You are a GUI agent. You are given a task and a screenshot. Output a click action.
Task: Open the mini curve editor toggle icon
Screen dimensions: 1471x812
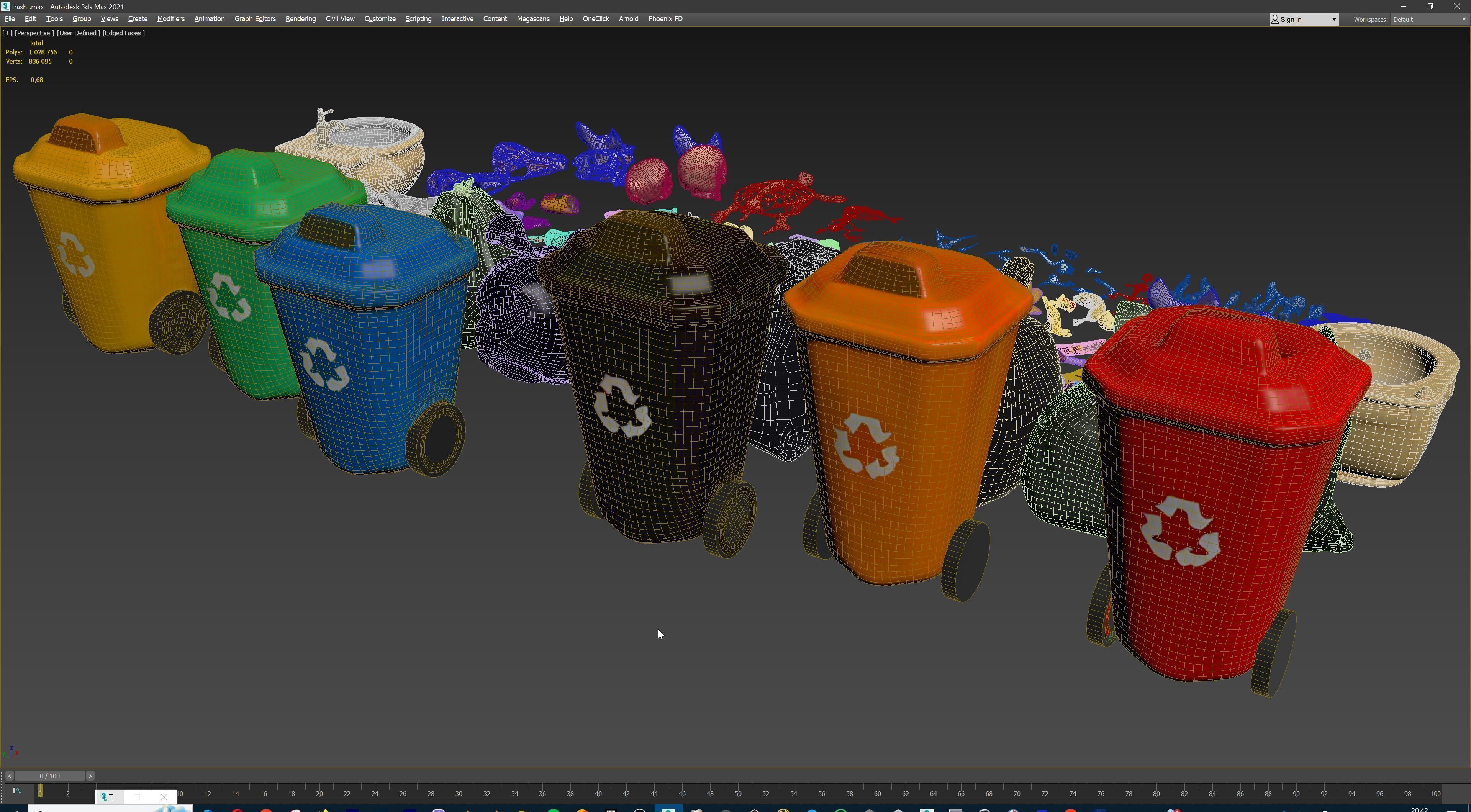(16, 791)
